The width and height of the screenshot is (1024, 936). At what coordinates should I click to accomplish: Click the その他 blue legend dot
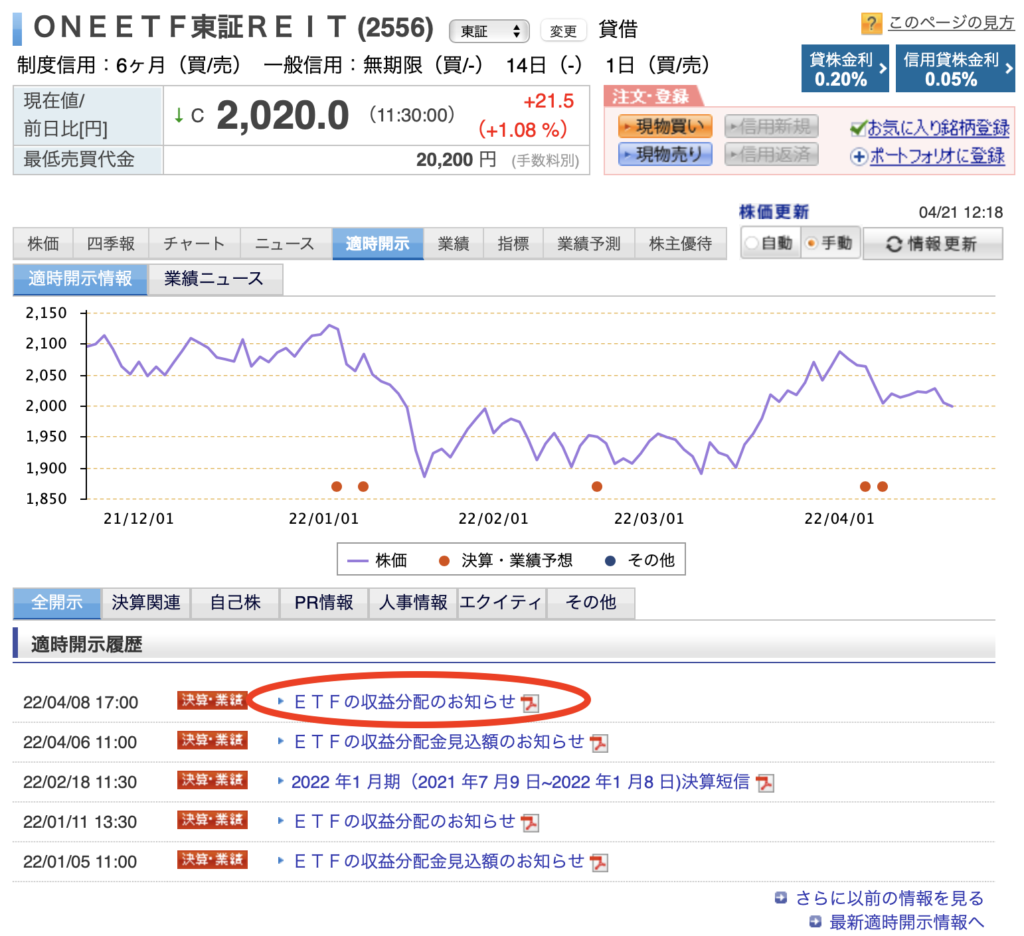[x=611, y=560]
